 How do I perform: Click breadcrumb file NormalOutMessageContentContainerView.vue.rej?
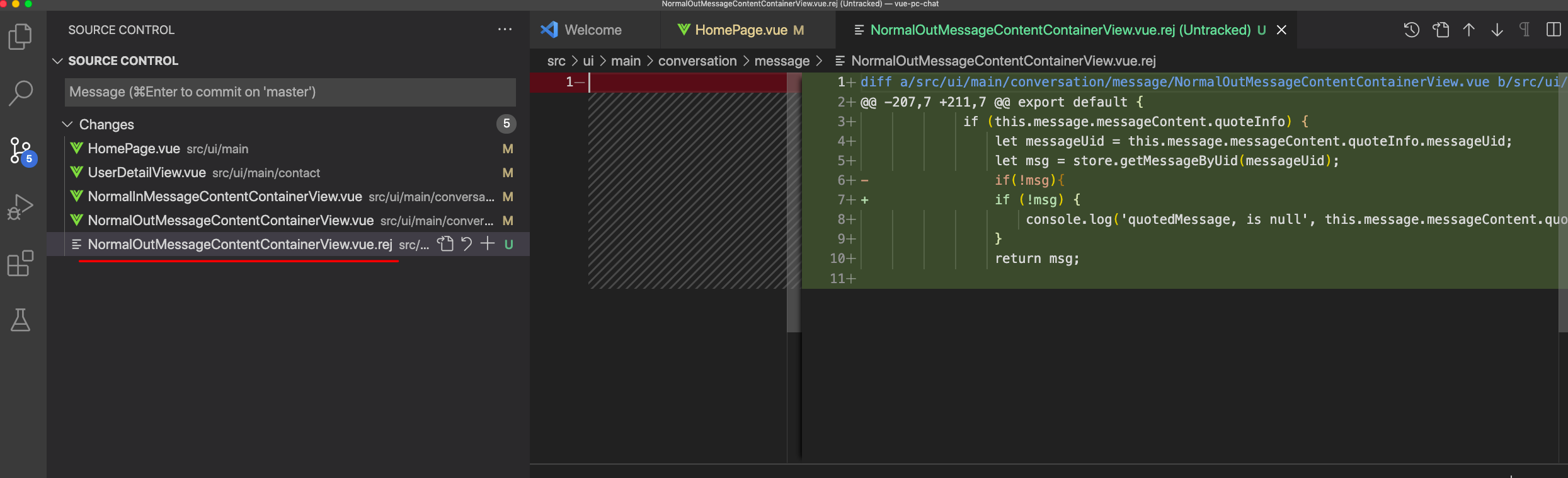click(x=995, y=61)
